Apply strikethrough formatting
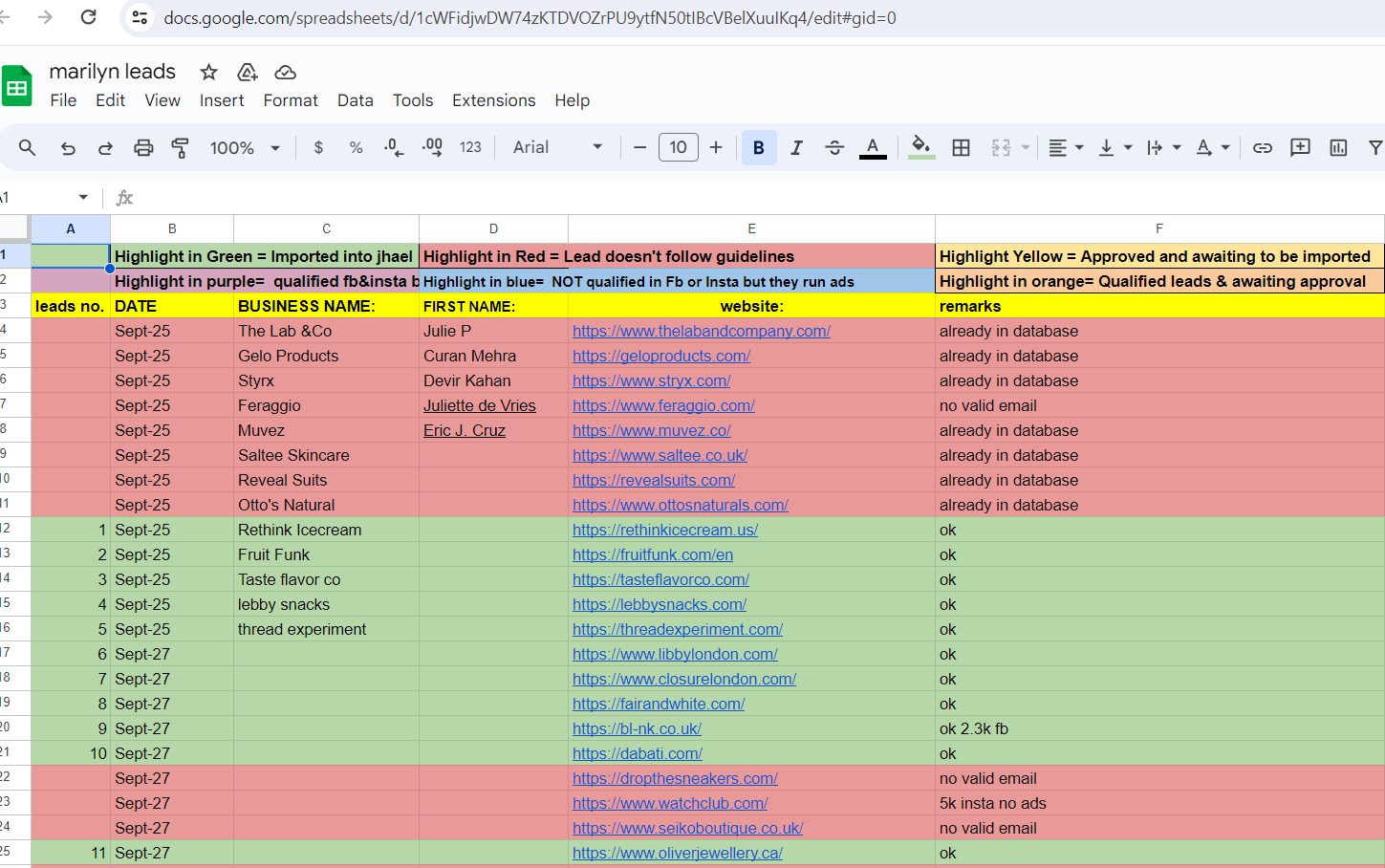The width and height of the screenshot is (1385, 868). [x=834, y=147]
